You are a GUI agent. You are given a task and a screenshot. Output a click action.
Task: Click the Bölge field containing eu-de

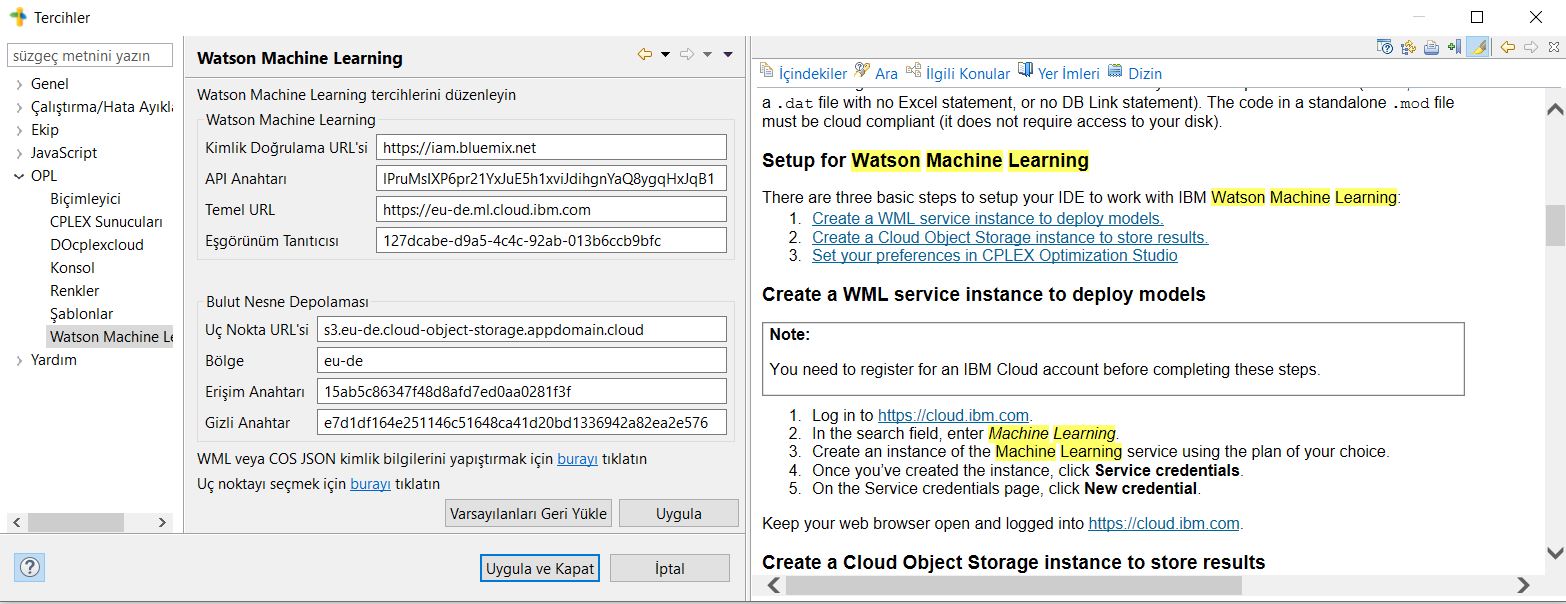521,360
